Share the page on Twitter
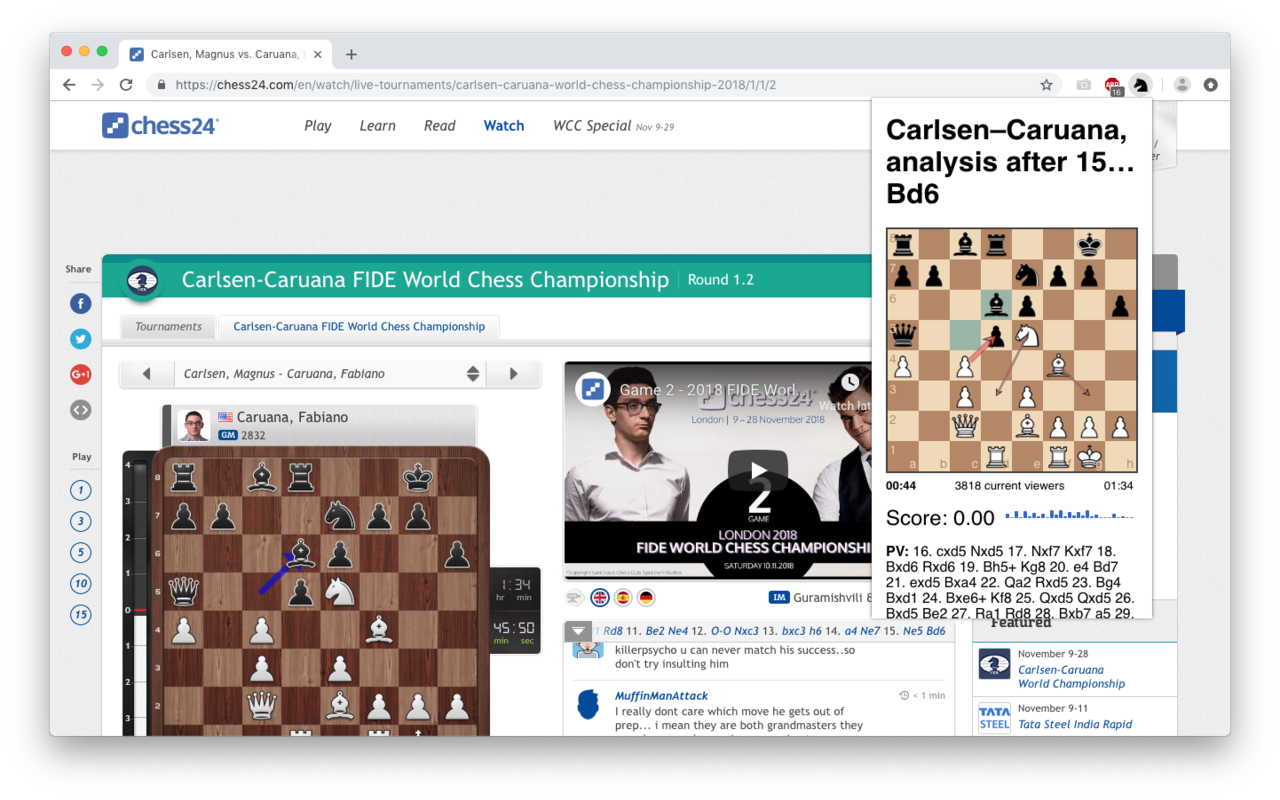Screen dimensions: 1280x800 click(x=81, y=339)
